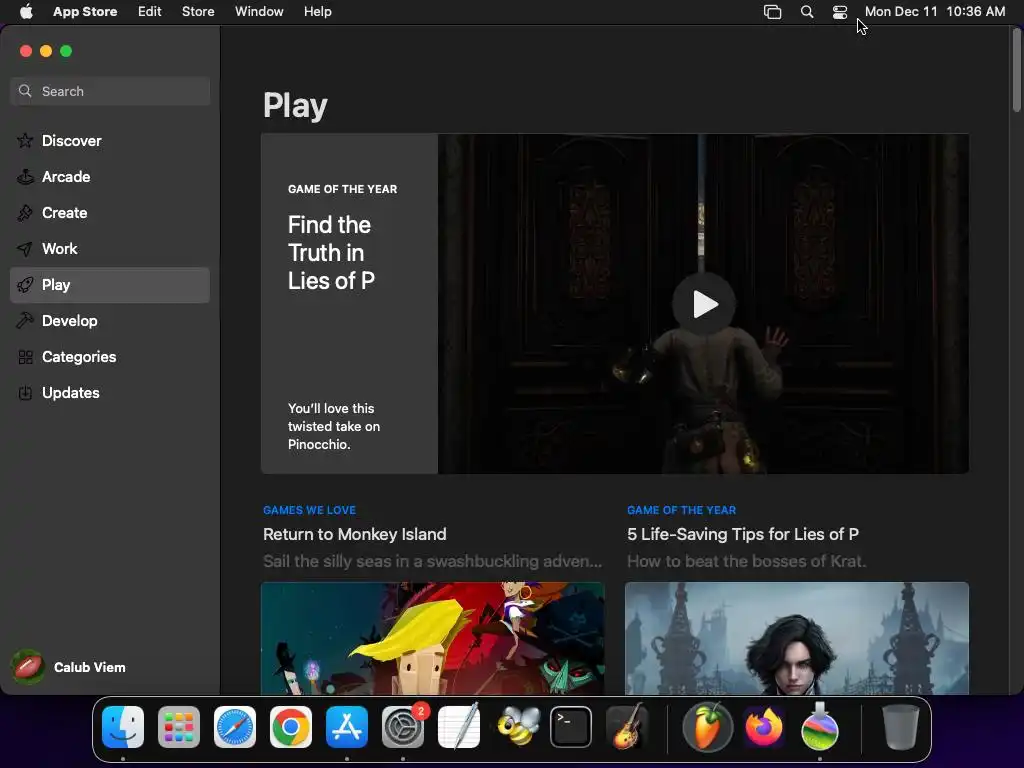Open the bee app icon in dock
Screen dimensions: 1024x768
519,727
